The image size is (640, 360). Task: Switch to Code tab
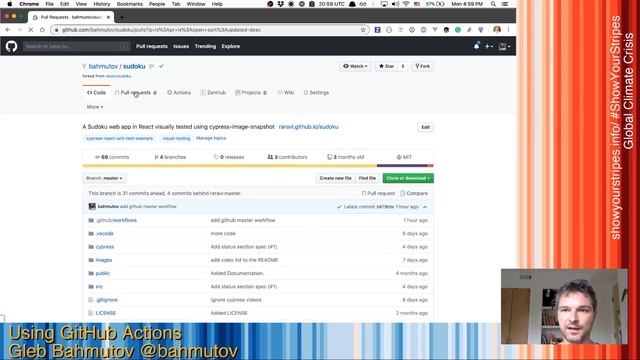pos(96,93)
